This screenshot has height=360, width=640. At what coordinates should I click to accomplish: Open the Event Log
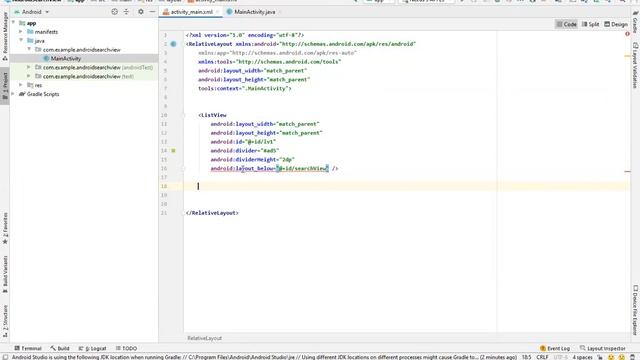pos(555,349)
